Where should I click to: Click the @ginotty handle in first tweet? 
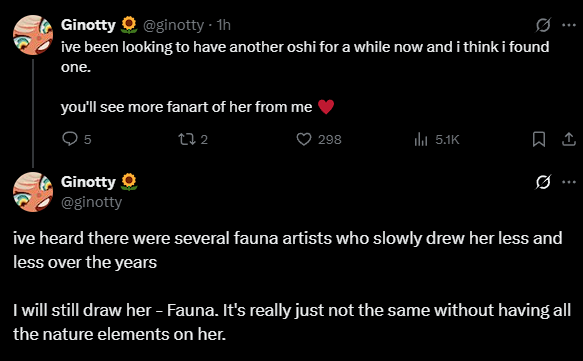(173, 25)
